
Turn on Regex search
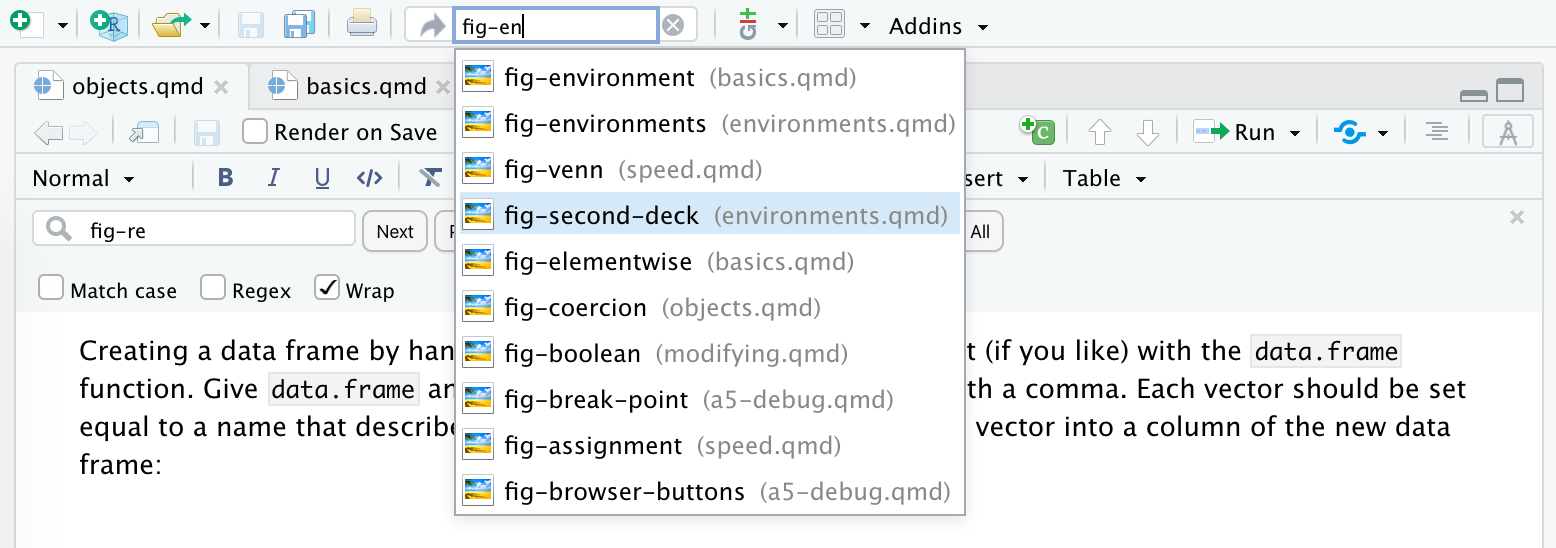point(213,289)
